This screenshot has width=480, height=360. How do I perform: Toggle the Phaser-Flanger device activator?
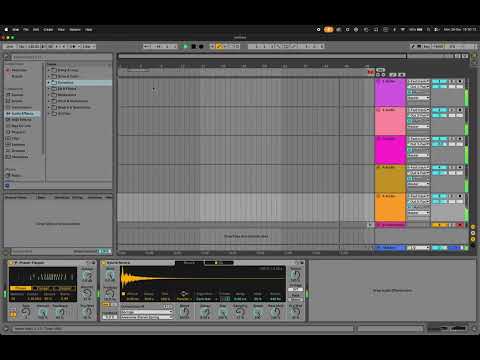pyautogui.click(x=11, y=263)
